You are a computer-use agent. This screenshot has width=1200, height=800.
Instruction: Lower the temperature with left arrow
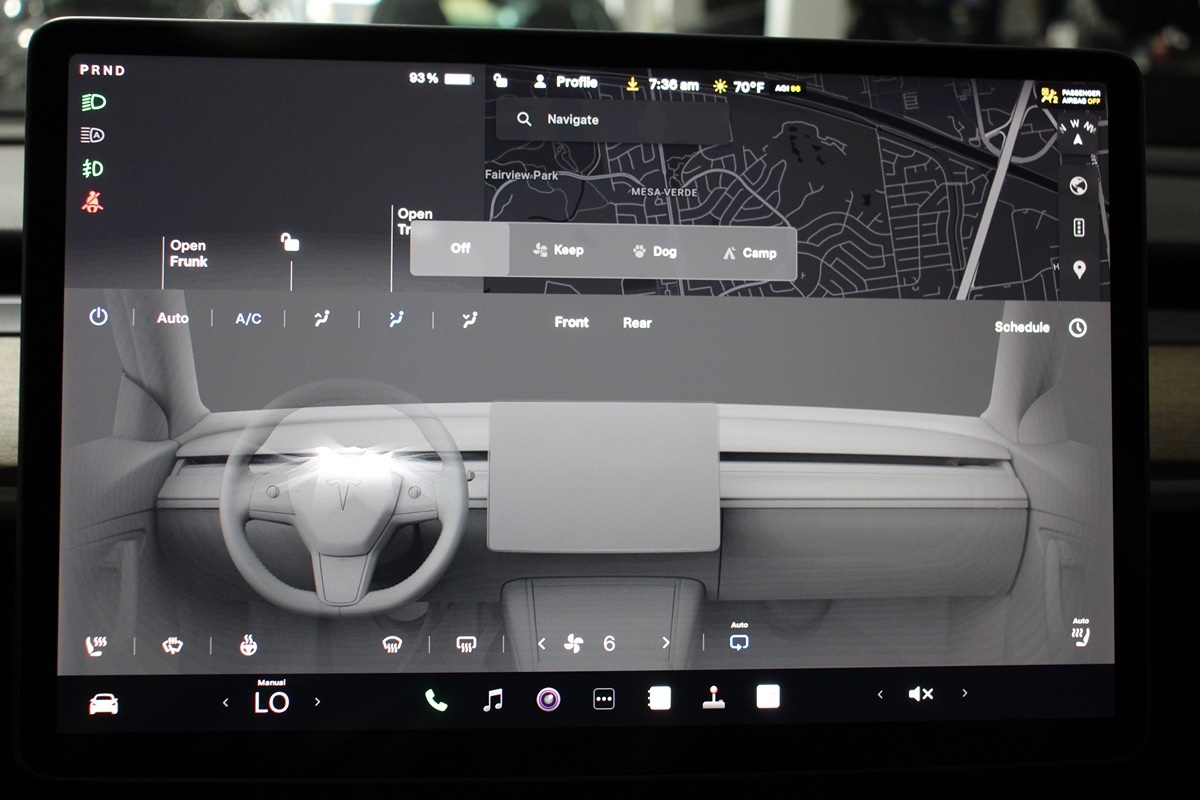[225, 702]
